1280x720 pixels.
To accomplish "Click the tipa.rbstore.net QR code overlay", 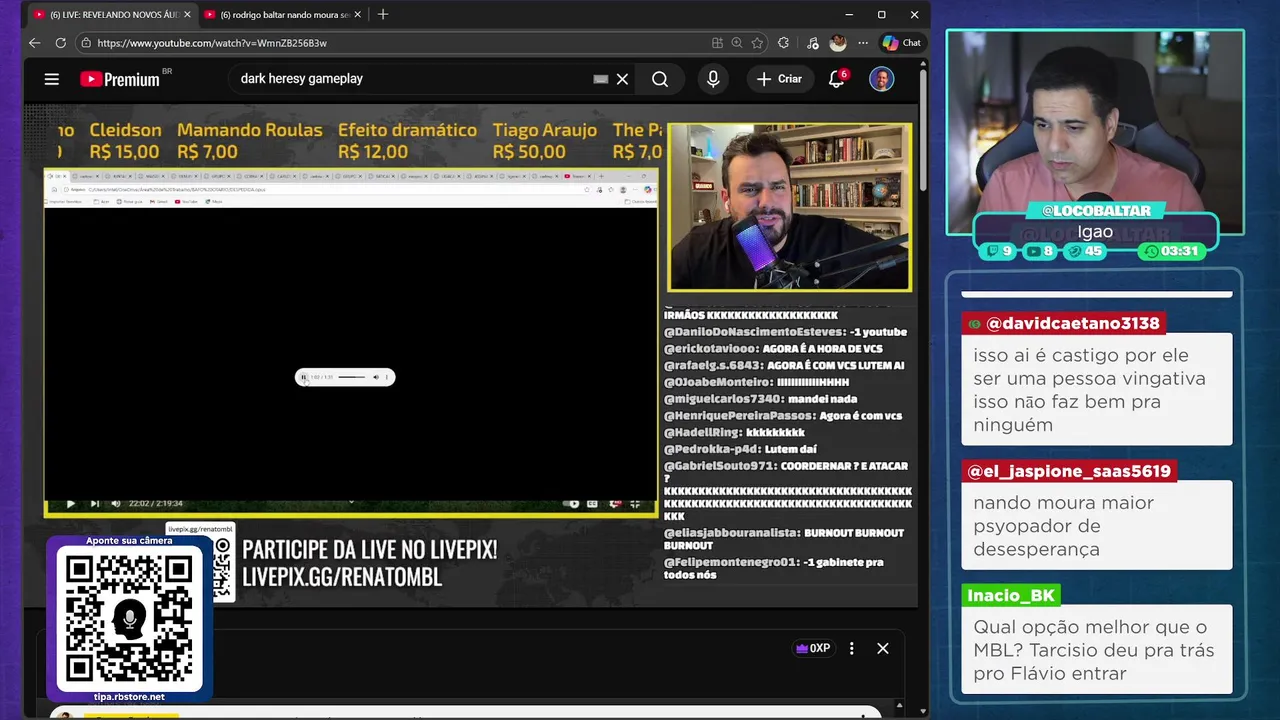I will pyautogui.click(x=129, y=619).
